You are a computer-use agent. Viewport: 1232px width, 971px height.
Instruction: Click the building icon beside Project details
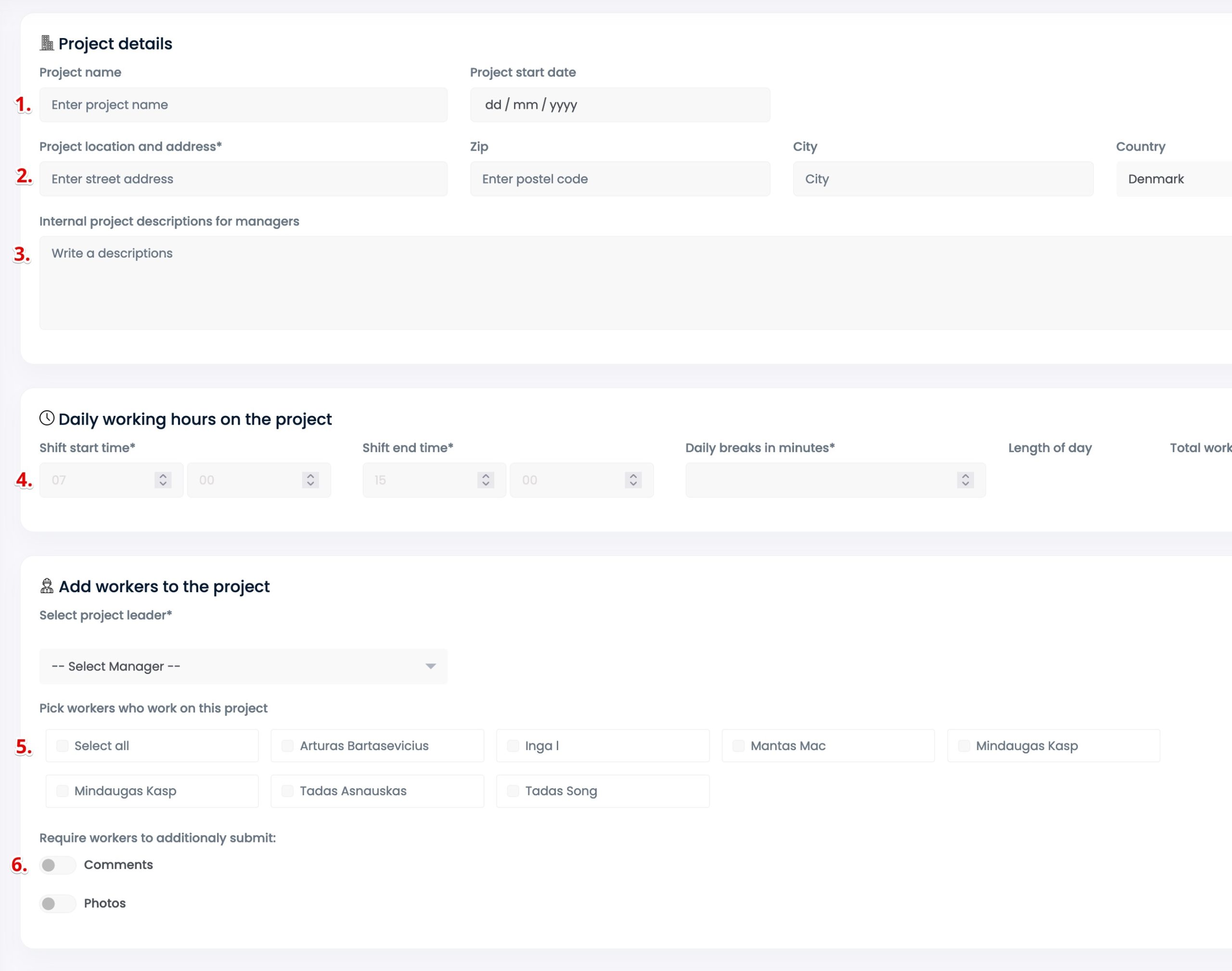(47, 43)
